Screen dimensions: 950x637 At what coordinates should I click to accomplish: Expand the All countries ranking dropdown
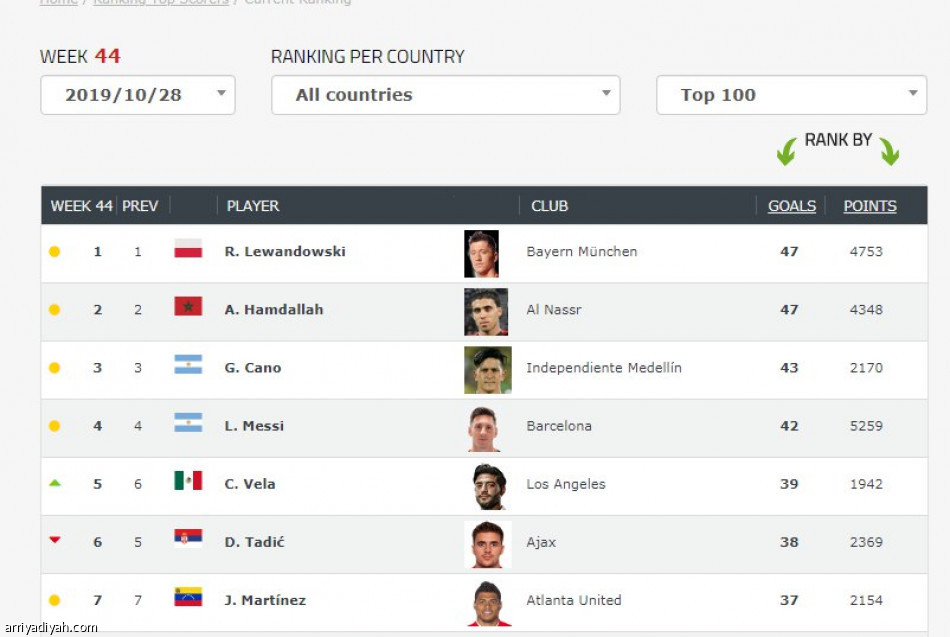[445, 95]
